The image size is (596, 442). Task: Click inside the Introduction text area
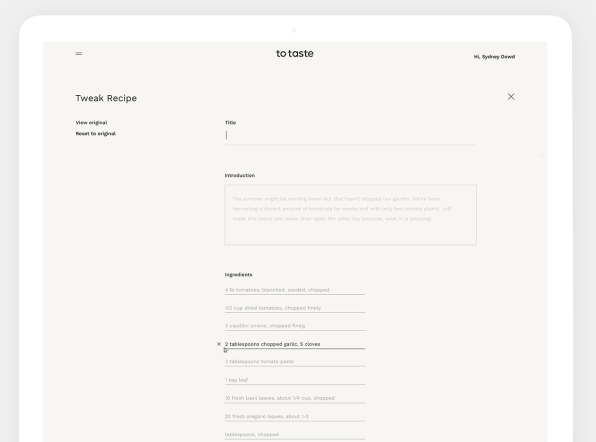(x=350, y=215)
